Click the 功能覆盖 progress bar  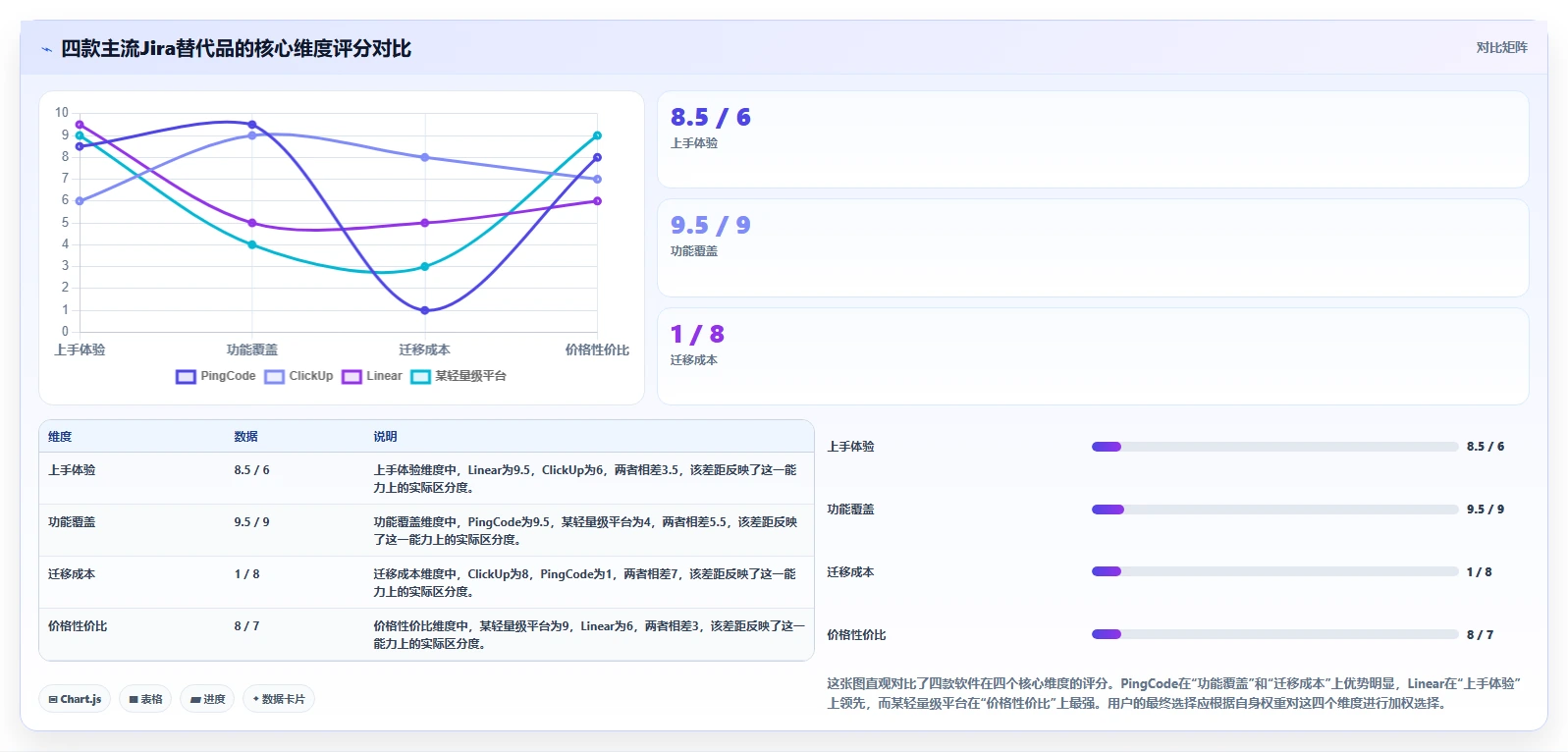pos(1274,510)
